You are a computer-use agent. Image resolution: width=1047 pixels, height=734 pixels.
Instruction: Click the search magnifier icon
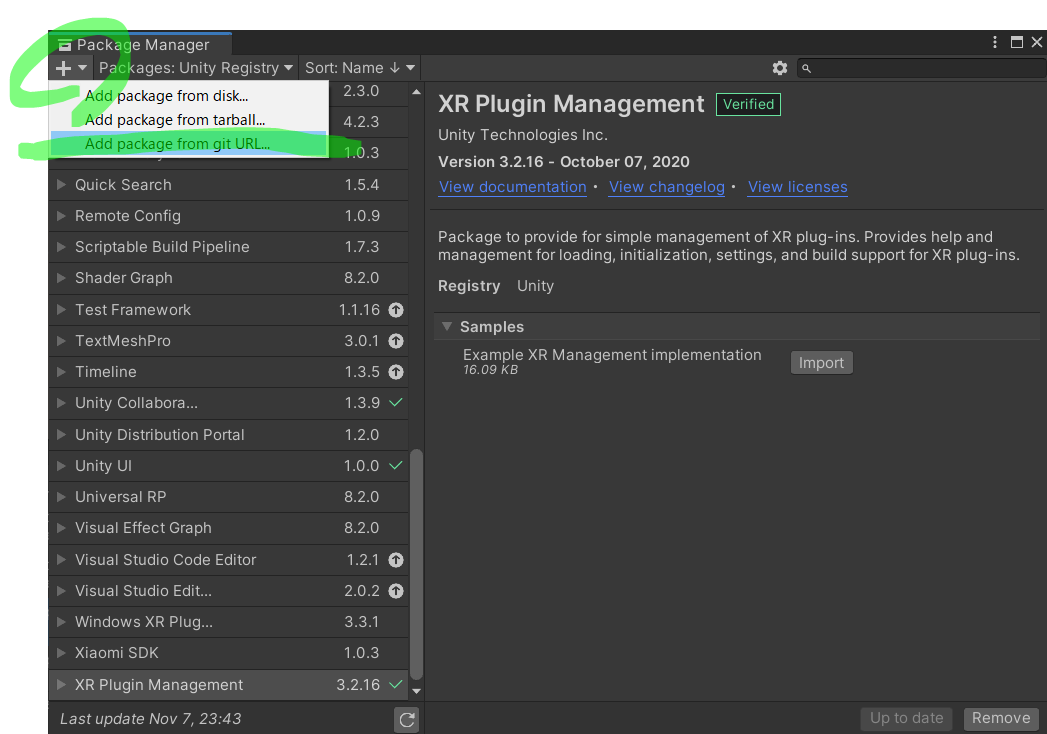click(x=807, y=68)
